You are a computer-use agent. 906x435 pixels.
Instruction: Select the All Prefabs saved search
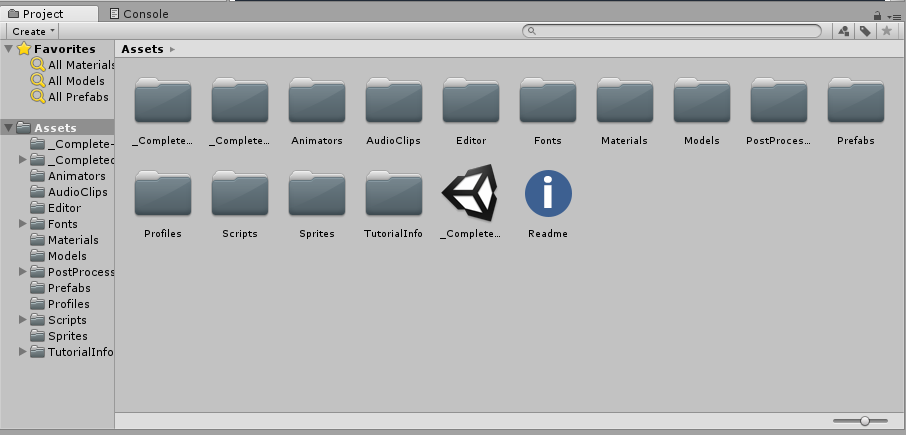(x=69, y=97)
